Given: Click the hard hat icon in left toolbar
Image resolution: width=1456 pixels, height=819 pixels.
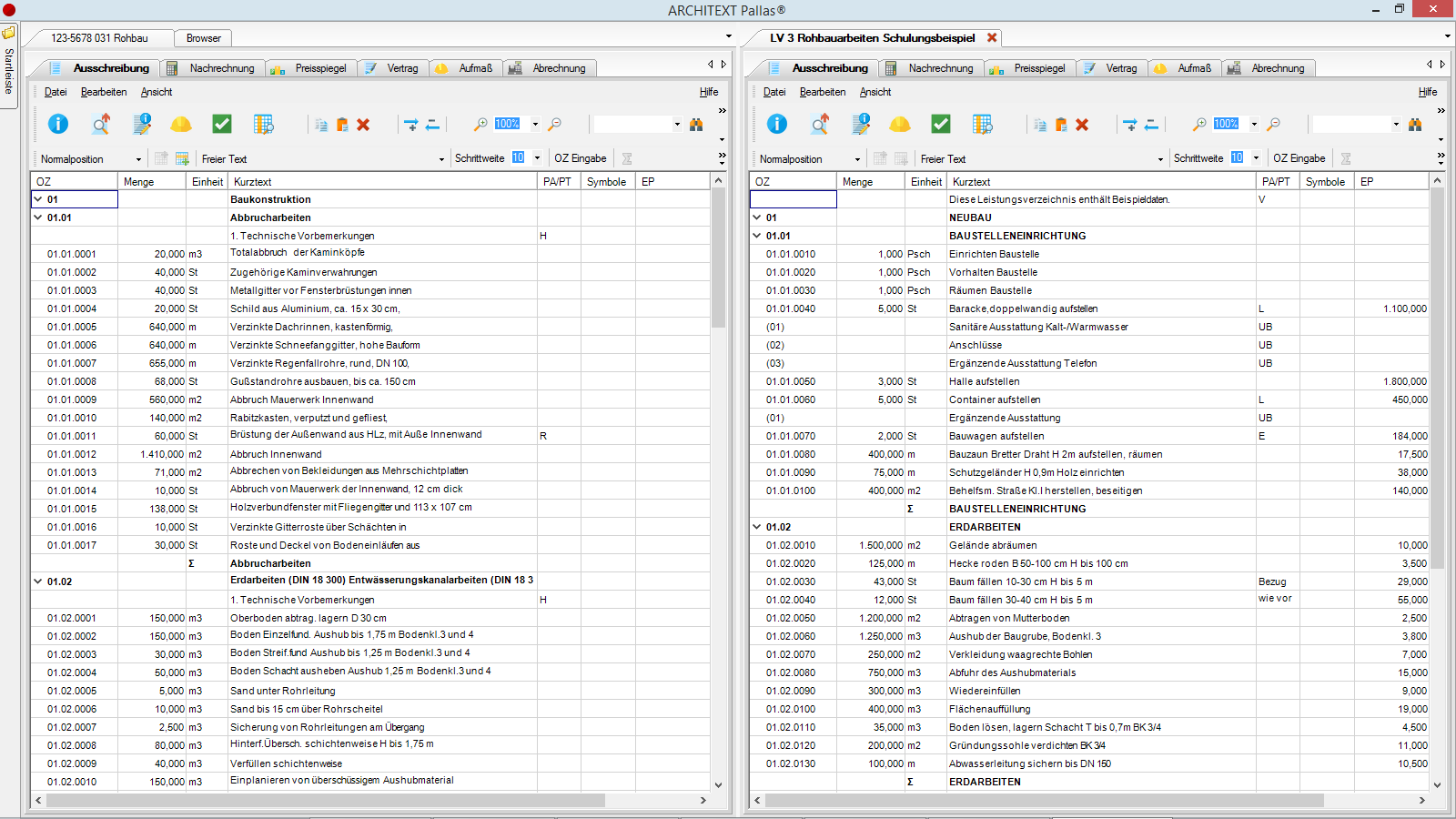Looking at the screenshot, I should tap(181, 124).
